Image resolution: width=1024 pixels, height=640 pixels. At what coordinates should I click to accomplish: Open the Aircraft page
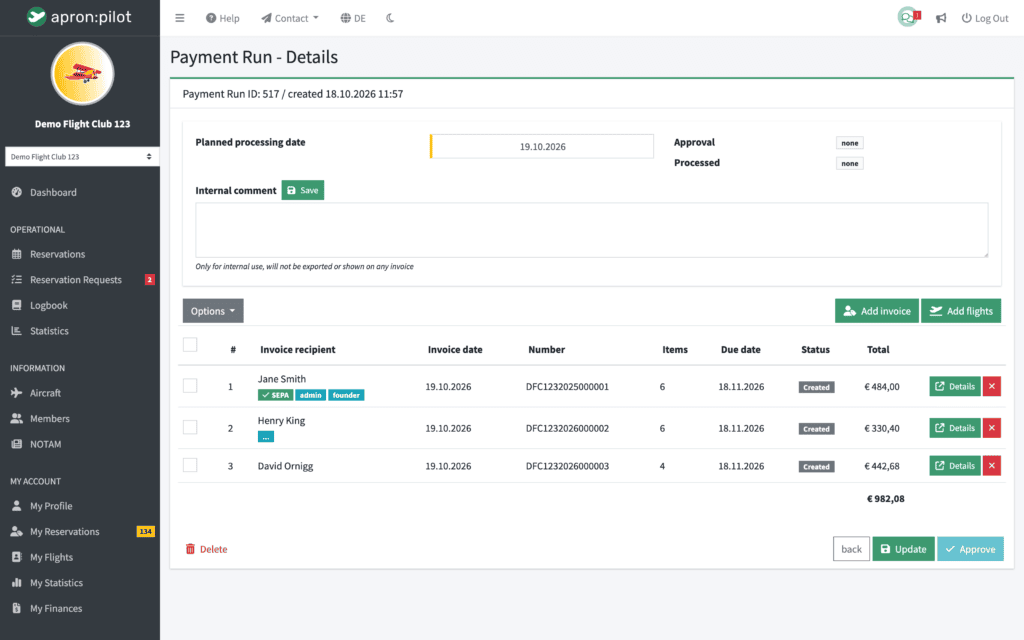coord(45,393)
